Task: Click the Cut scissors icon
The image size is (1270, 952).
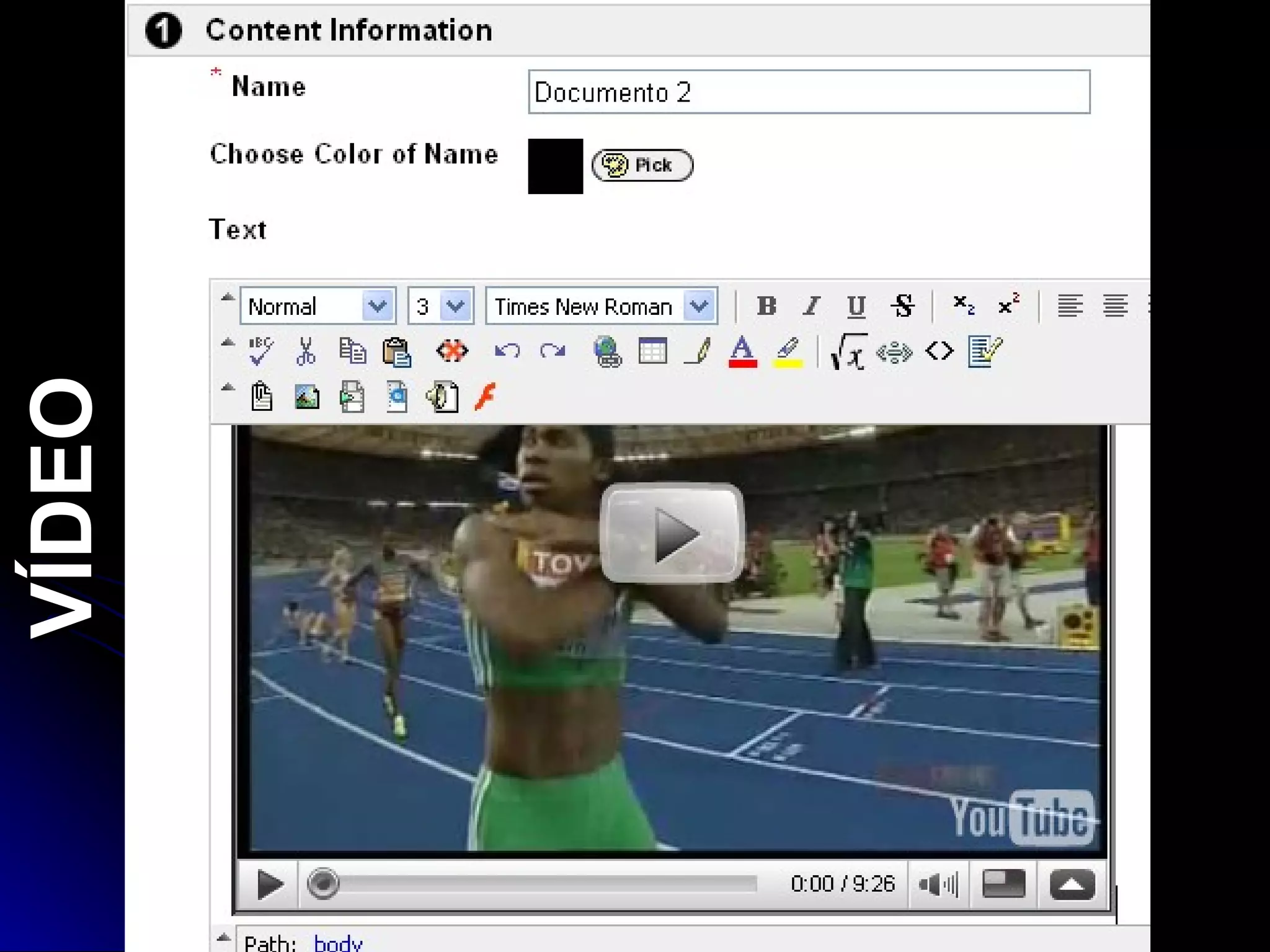Action: pyautogui.click(x=306, y=351)
